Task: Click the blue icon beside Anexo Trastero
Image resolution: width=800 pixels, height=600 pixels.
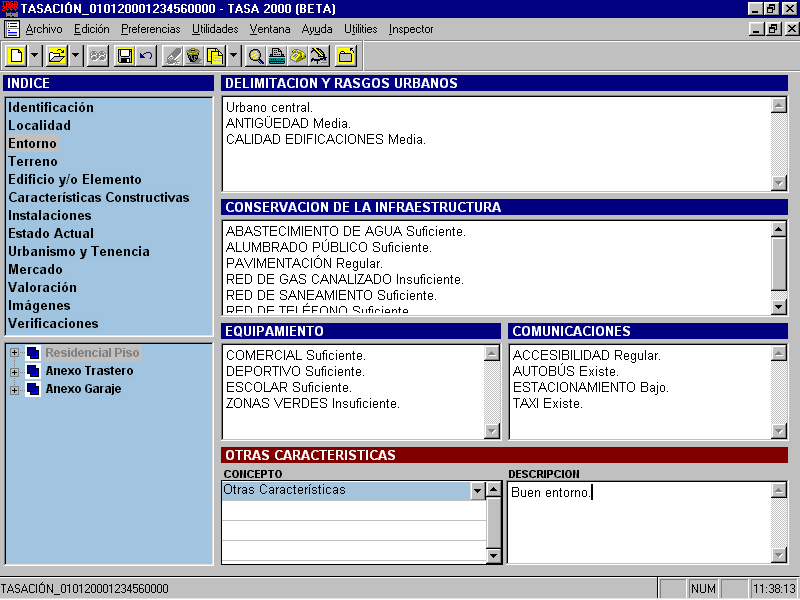Action: pyautogui.click(x=33, y=371)
